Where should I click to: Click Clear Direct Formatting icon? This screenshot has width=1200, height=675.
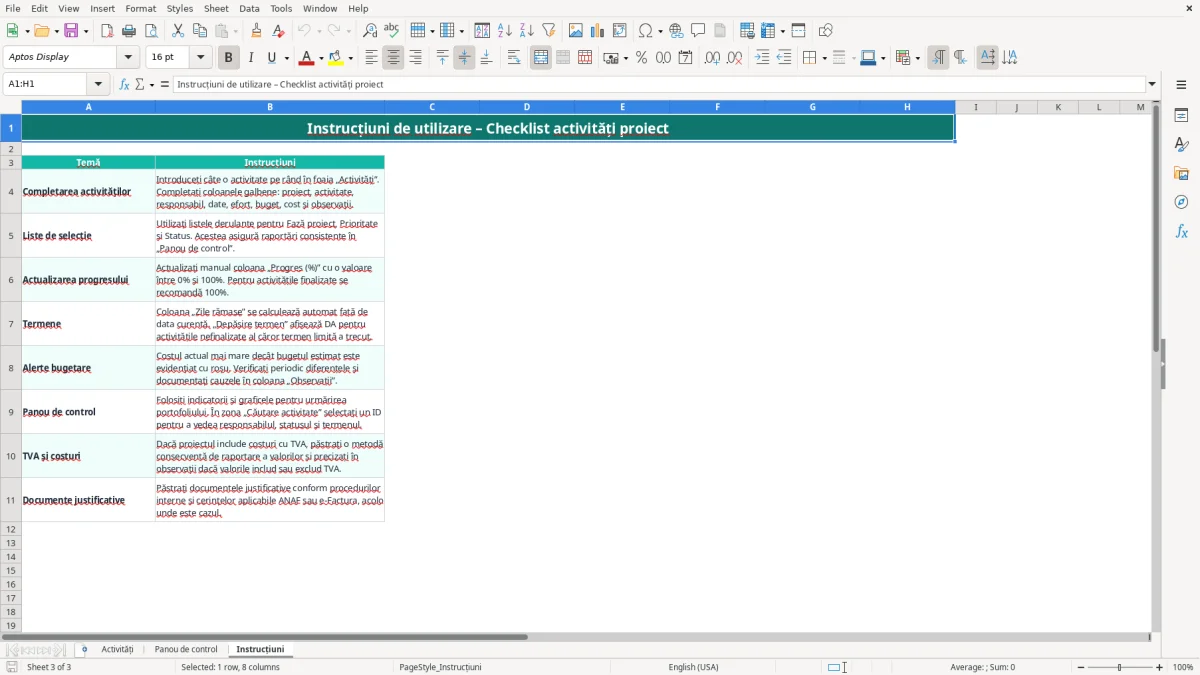tap(278, 31)
